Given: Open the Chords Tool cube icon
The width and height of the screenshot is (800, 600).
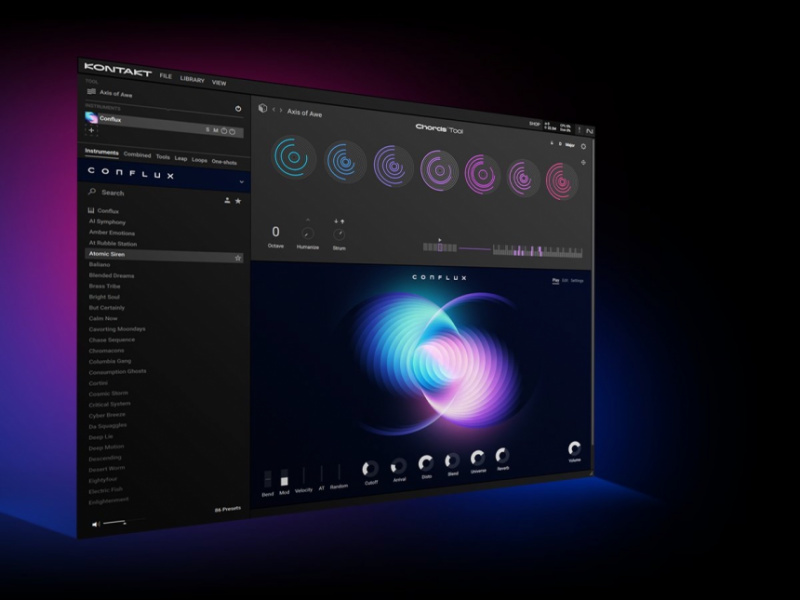Looking at the screenshot, I should coord(262,109).
